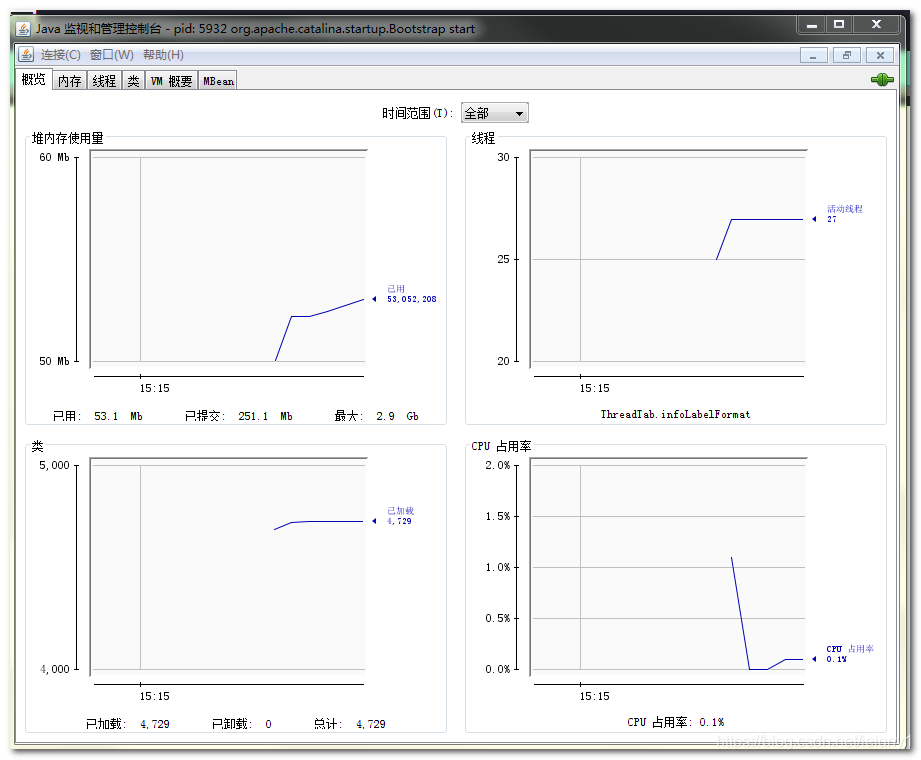This screenshot has width=921, height=760.
Task: Click the CPU 占用率 0.1% legend label
Action: coord(849,654)
